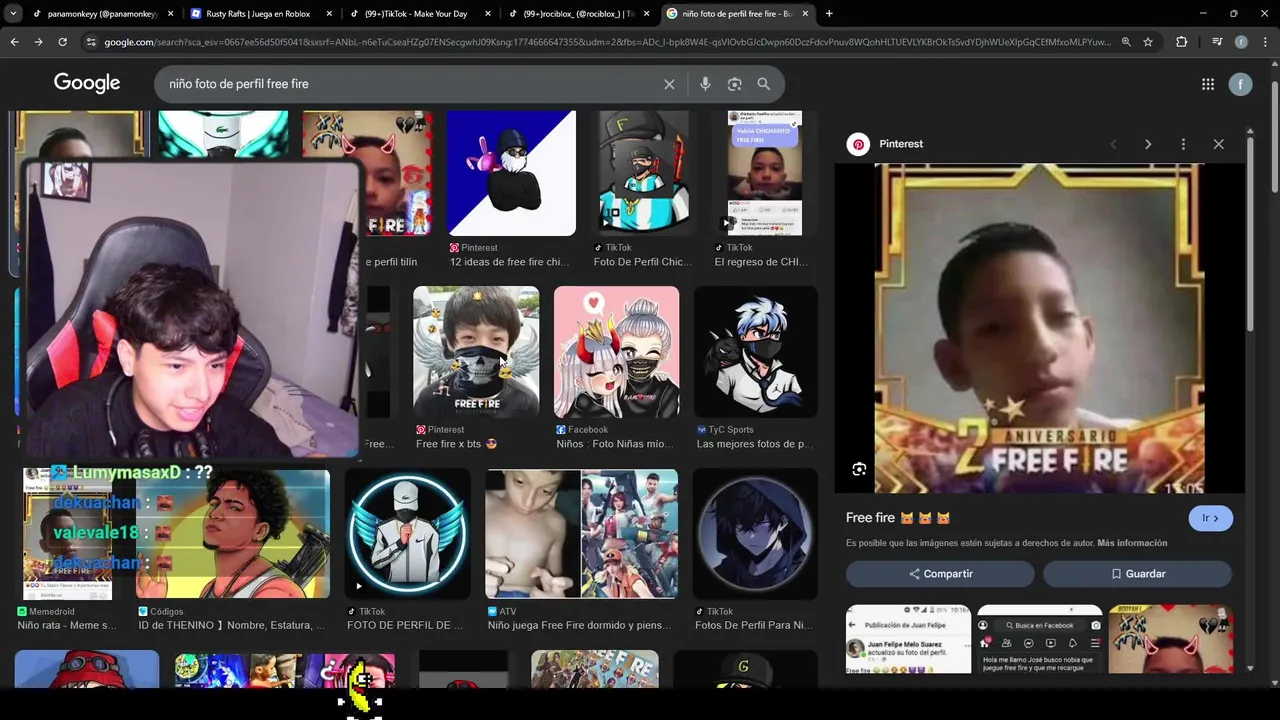Screen dimensions: 1280x720
Task: Switch to TikTok Make Your Day tab
Action: pos(418,14)
